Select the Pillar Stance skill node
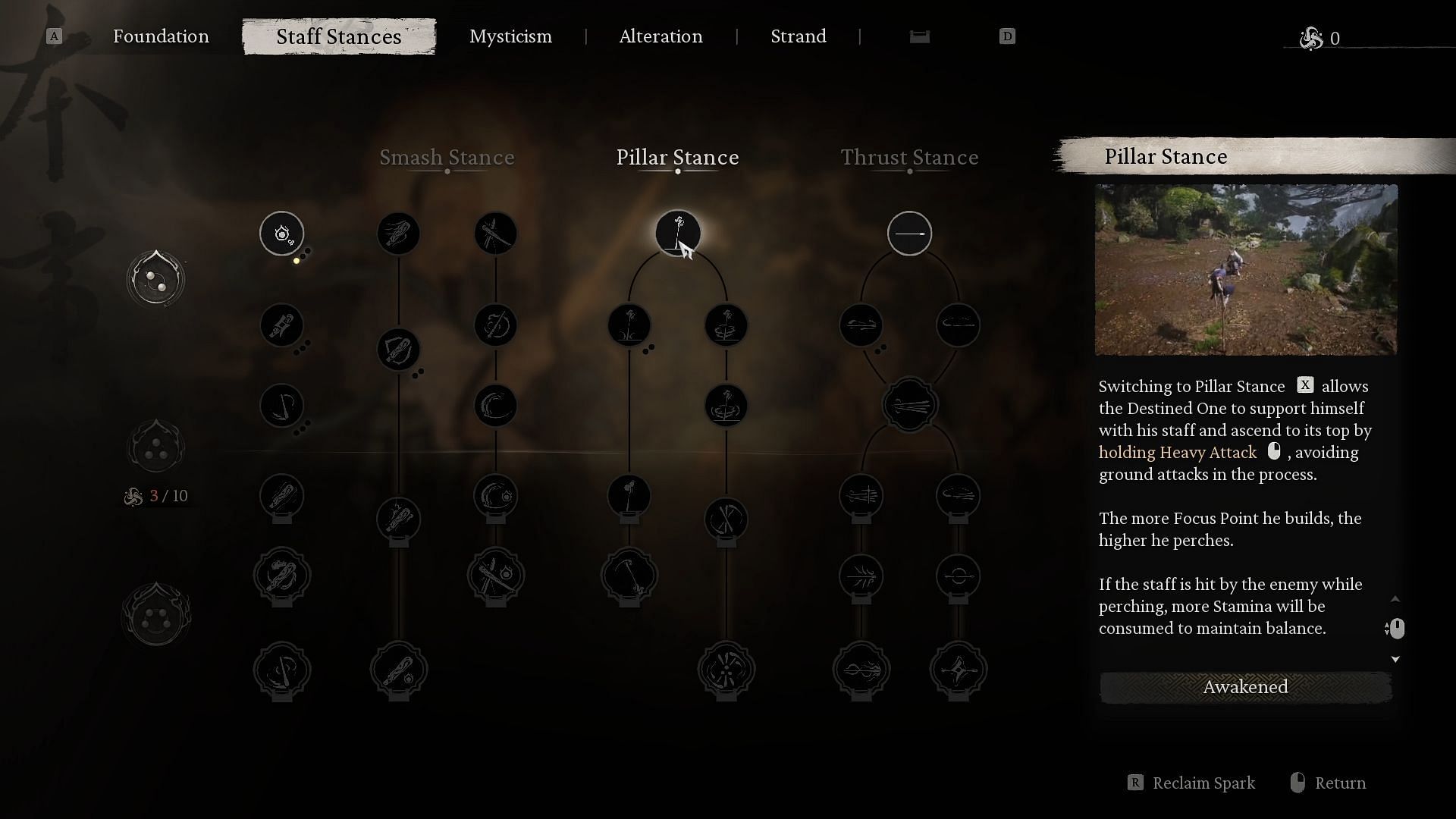This screenshot has height=819, width=1456. [x=678, y=233]
